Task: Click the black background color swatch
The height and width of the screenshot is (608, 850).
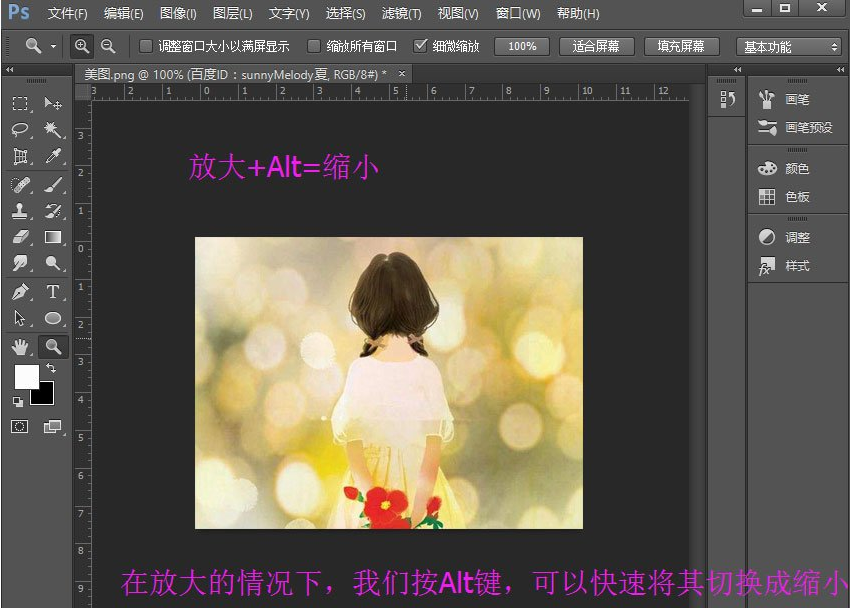Action: pos(47,398)
